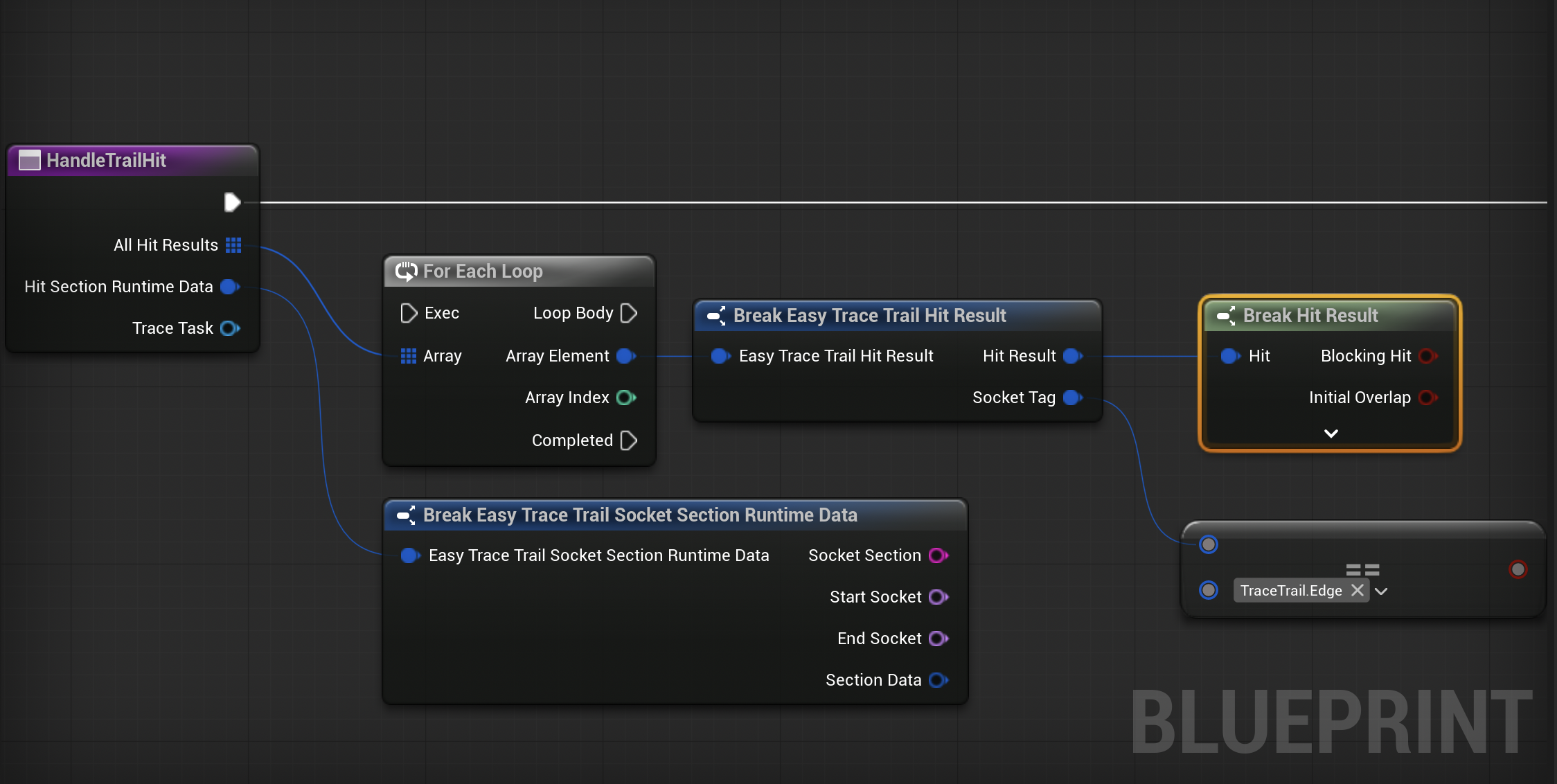1557x784 pixels.
Task: Click the Socket Tag blue output pin
Action: point(1072,398)
